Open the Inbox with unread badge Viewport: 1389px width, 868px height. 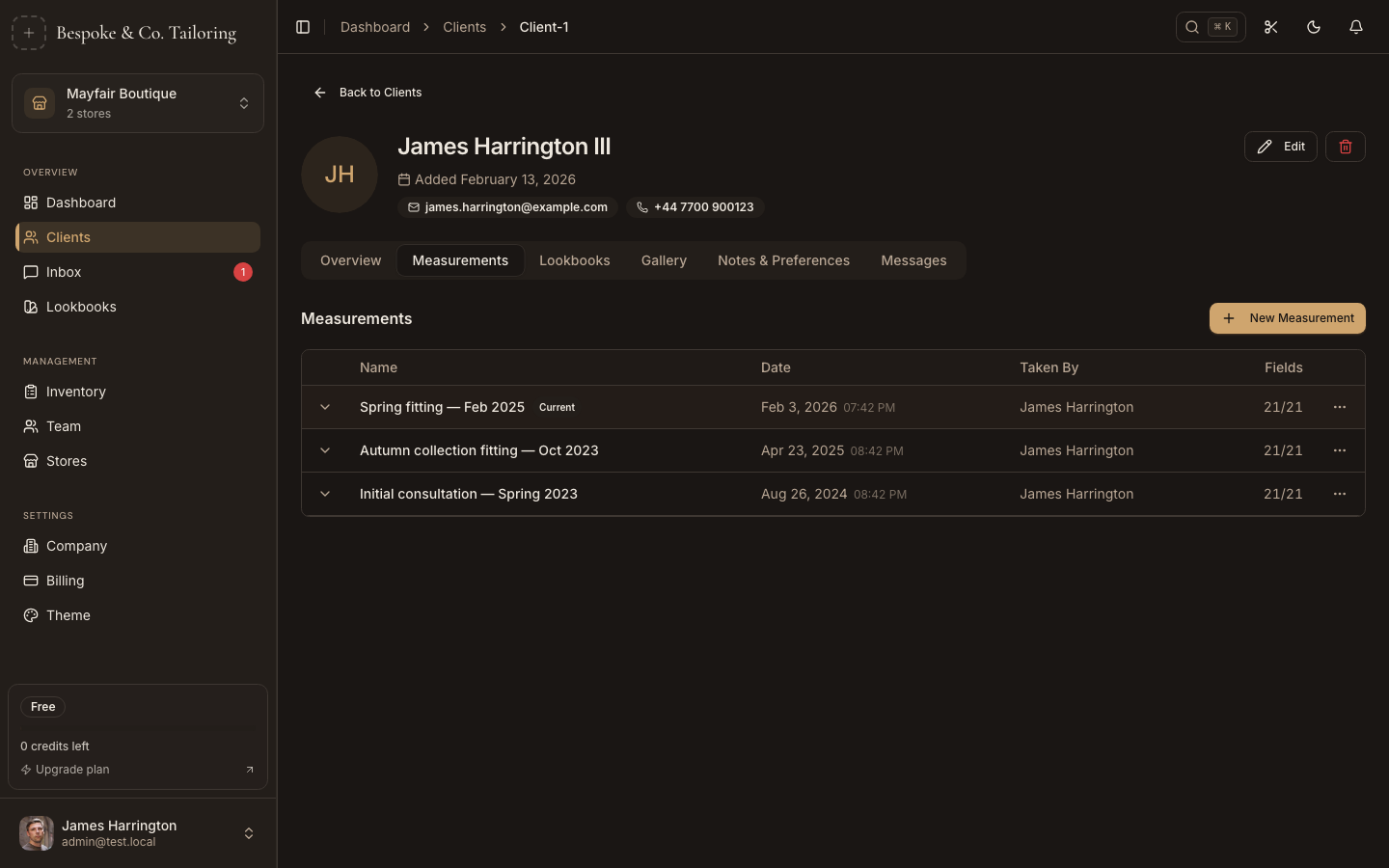coord(64,272)
